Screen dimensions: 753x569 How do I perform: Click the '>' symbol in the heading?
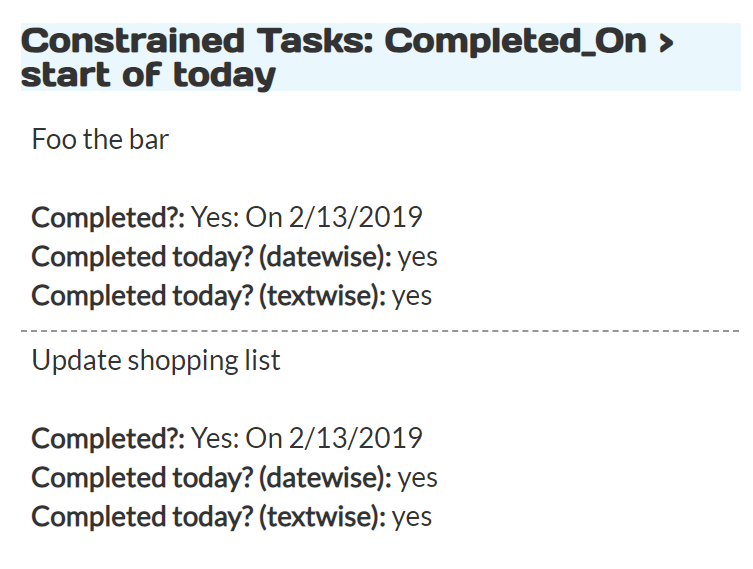[x=664, y=42]
